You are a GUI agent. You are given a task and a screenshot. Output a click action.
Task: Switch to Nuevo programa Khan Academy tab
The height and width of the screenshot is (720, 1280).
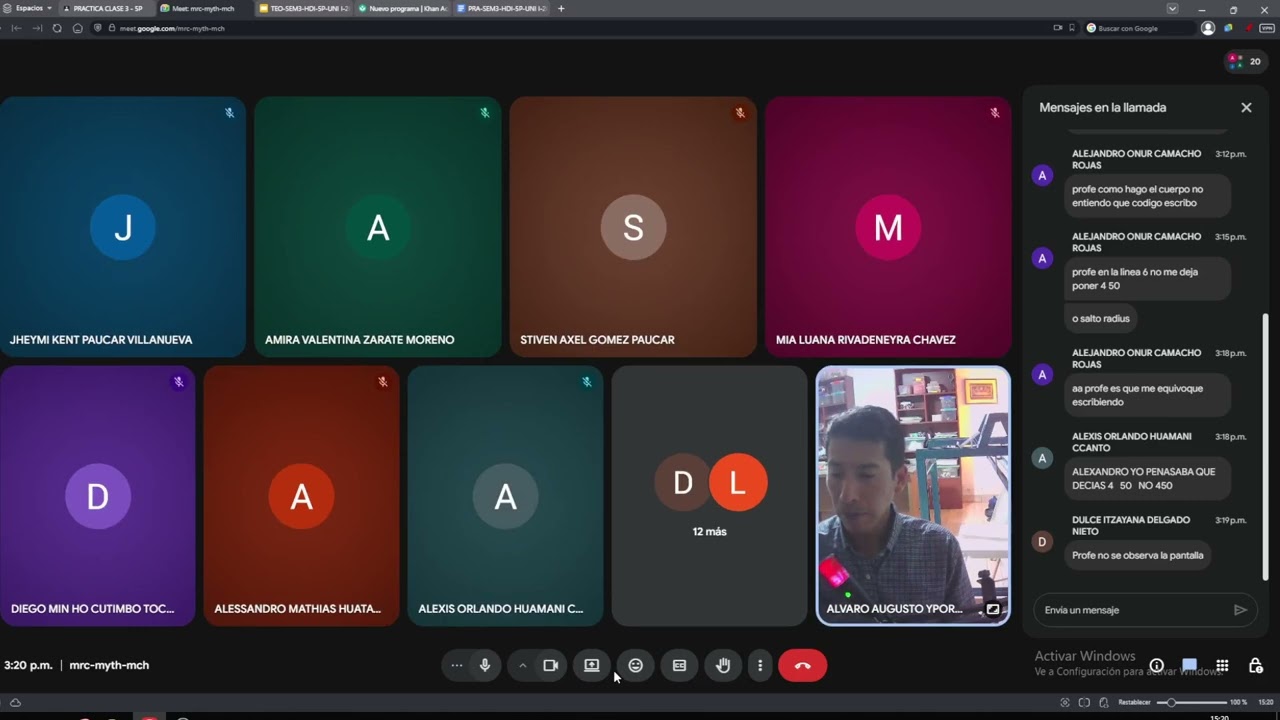point(403,8)
